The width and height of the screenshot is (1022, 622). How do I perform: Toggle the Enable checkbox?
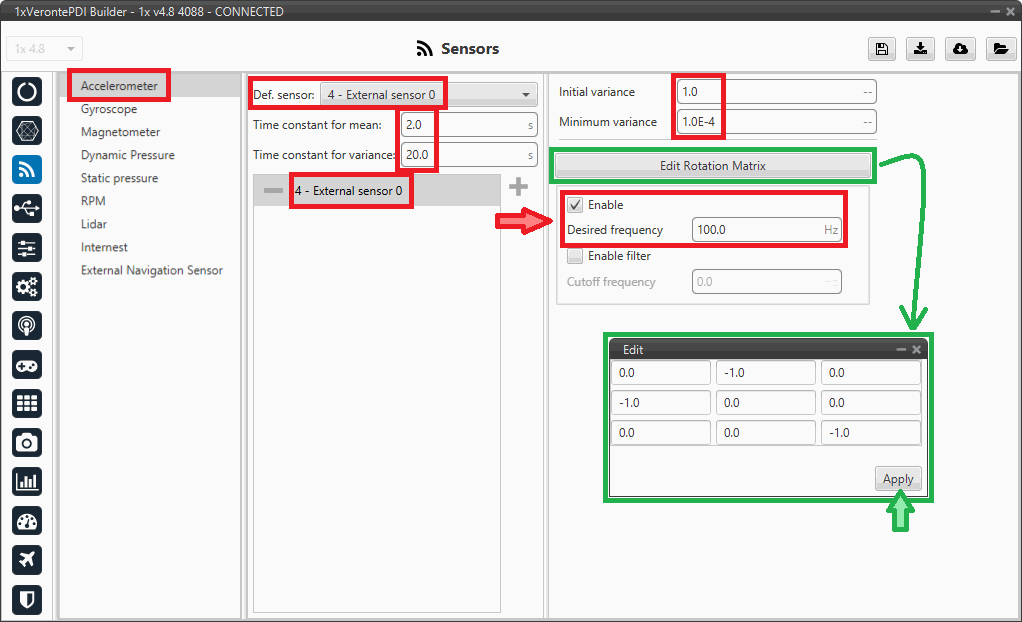coord(575,205)
